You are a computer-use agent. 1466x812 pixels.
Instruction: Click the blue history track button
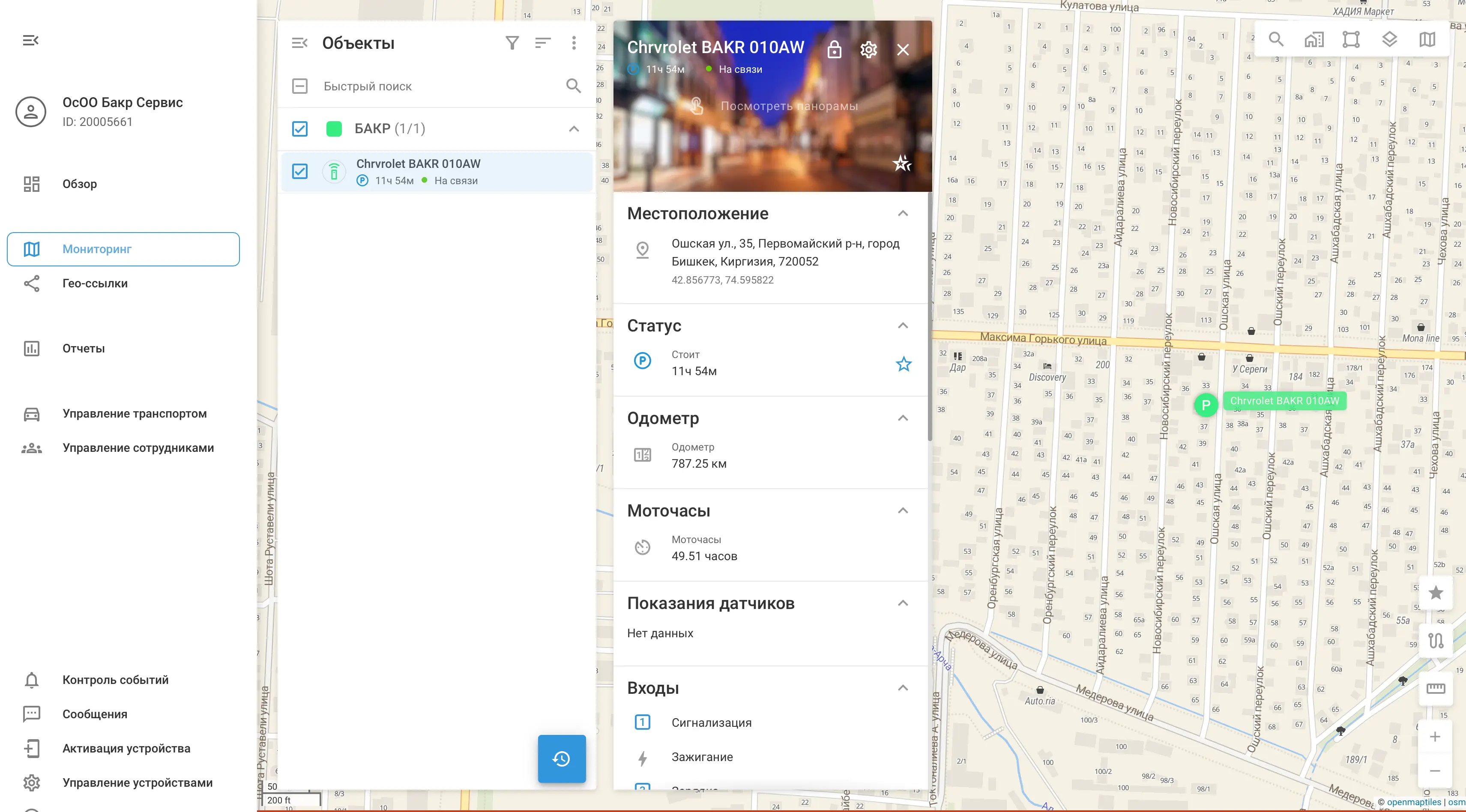click(562, 758)
